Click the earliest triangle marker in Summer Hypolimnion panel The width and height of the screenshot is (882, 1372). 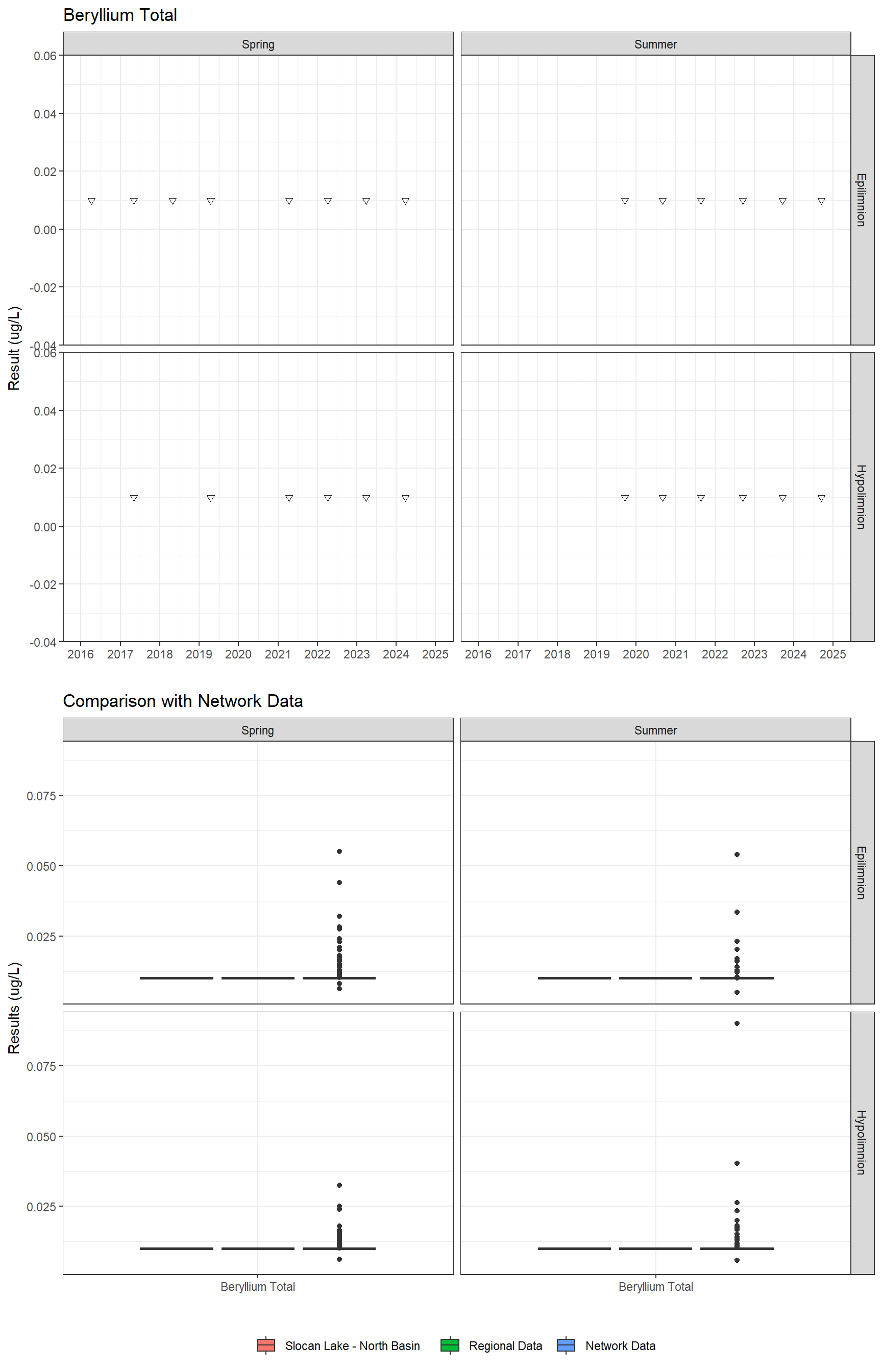click(x=625, y=498)
